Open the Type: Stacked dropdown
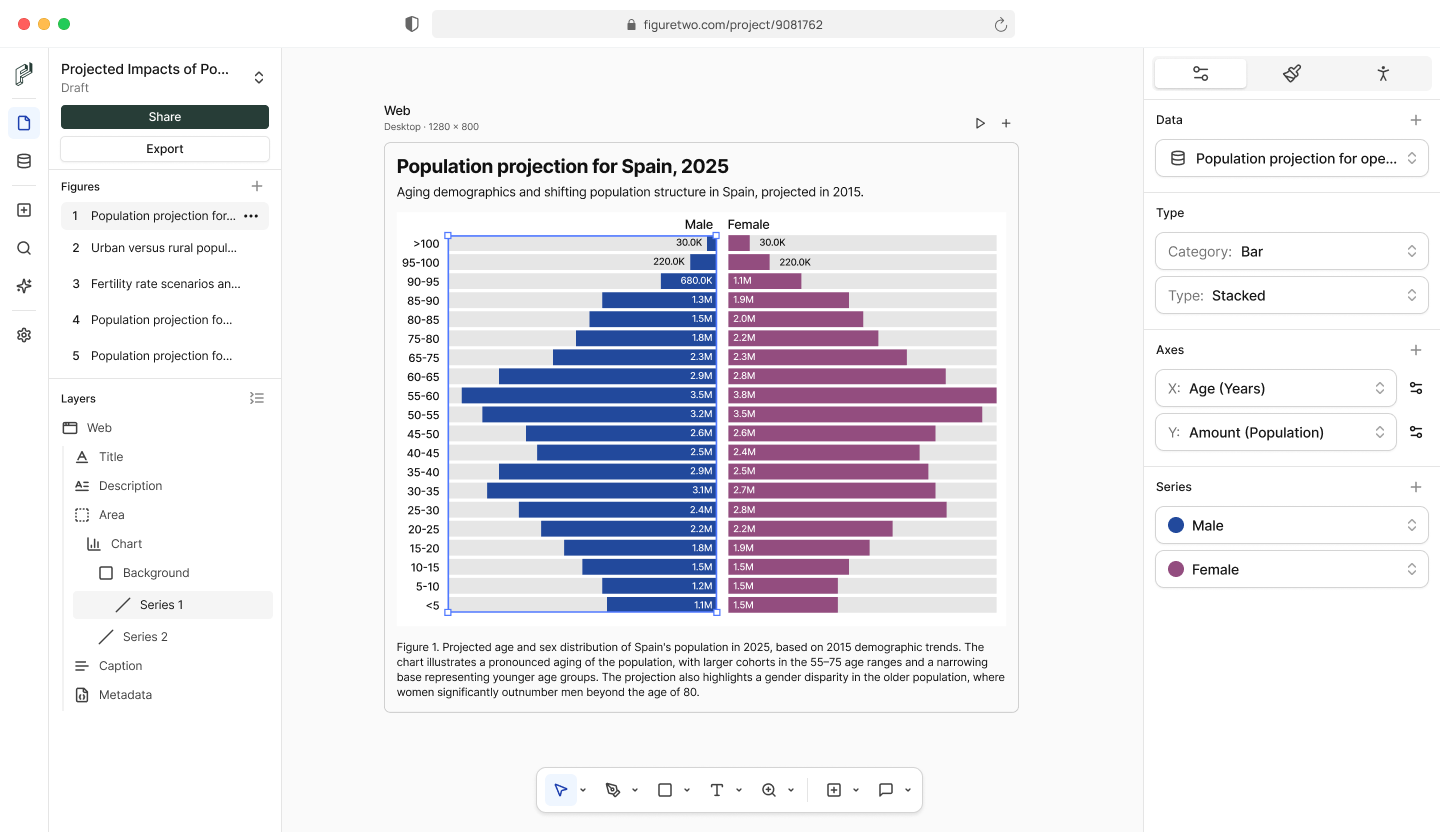The width and height of the screenshot is (1440, 832). point(1291,296)
